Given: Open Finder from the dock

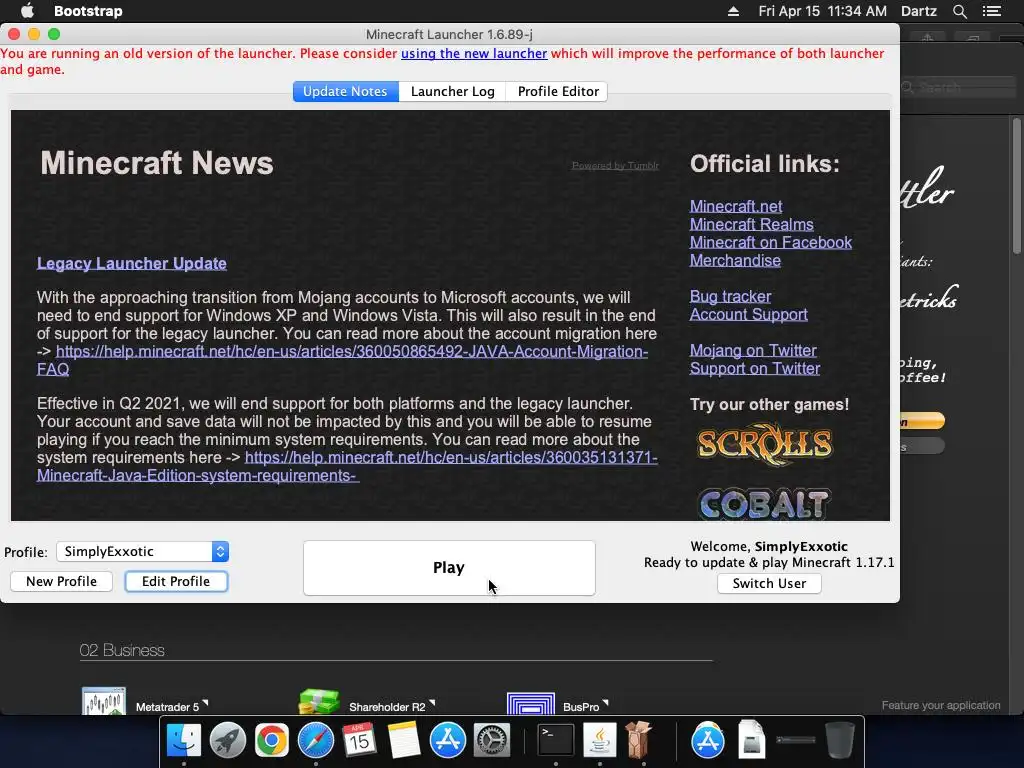Looking at the screenshot, I should 184,740.
